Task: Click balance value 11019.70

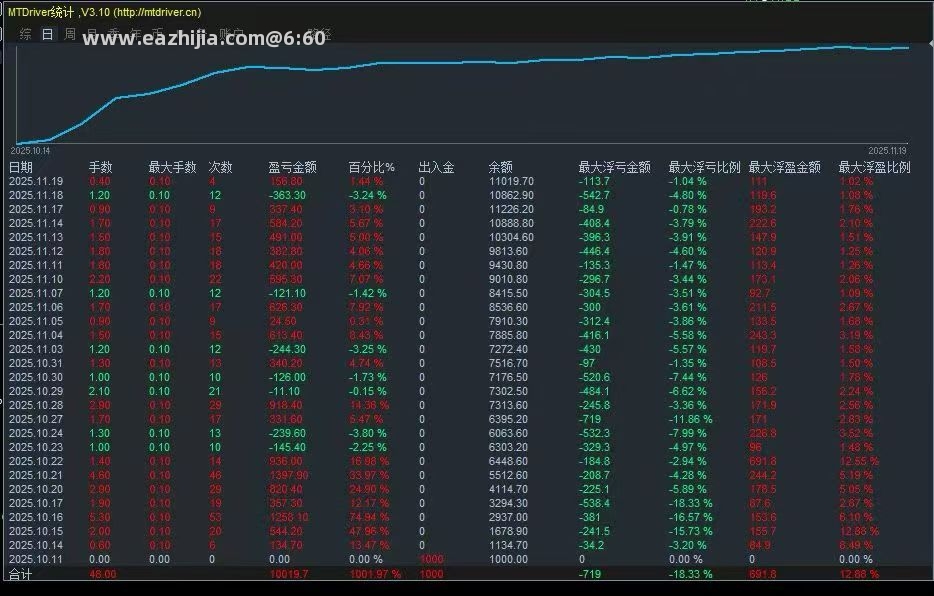Action: [x=511, y=181]
